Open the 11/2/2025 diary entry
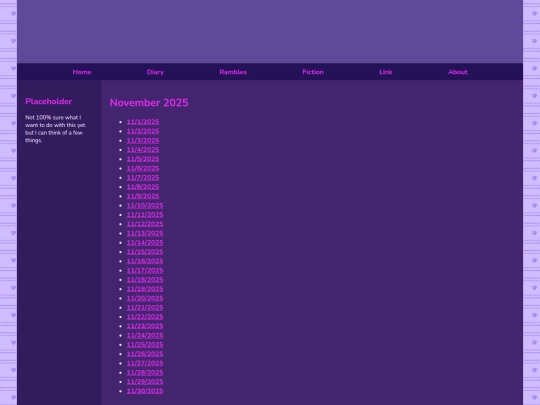This screenshot has width=540, height=405. pos(143,131)
